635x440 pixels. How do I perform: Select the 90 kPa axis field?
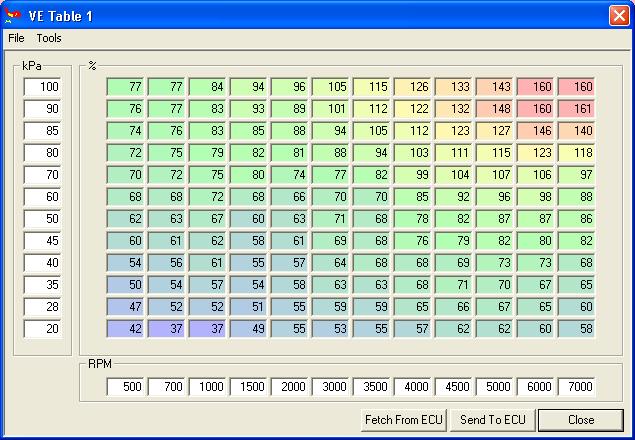pos(42,109)
